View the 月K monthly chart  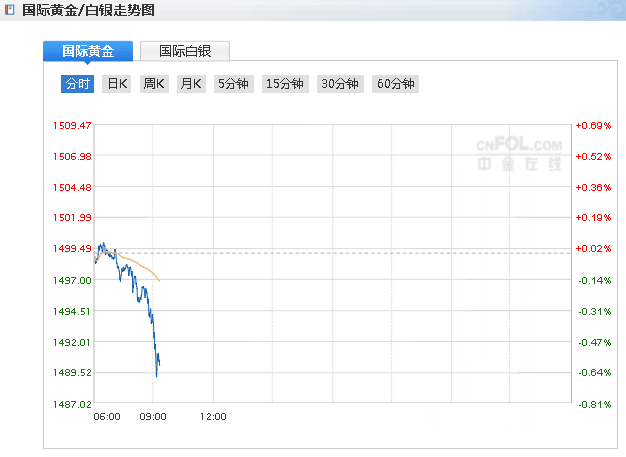pyautogui.click(x=190, y=84)
